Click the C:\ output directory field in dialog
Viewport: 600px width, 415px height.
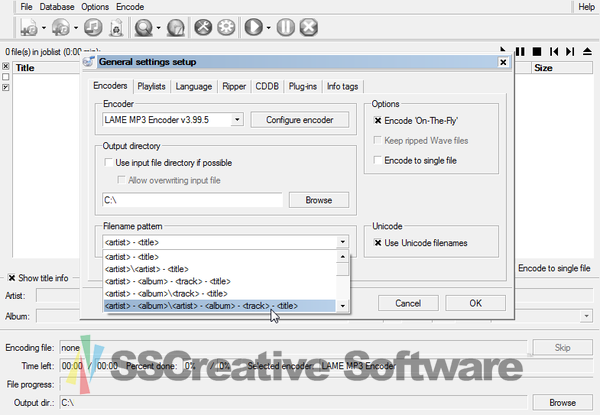tap(192, 200)
